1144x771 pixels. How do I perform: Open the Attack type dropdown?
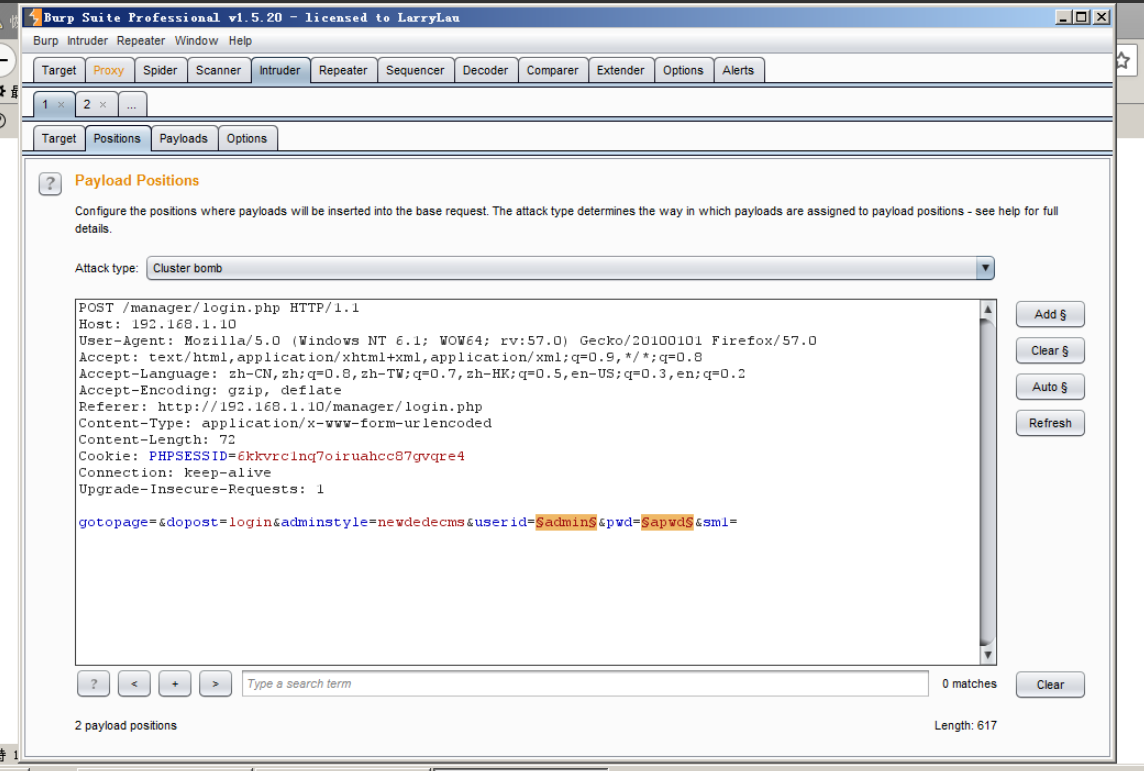coord(570,268)
